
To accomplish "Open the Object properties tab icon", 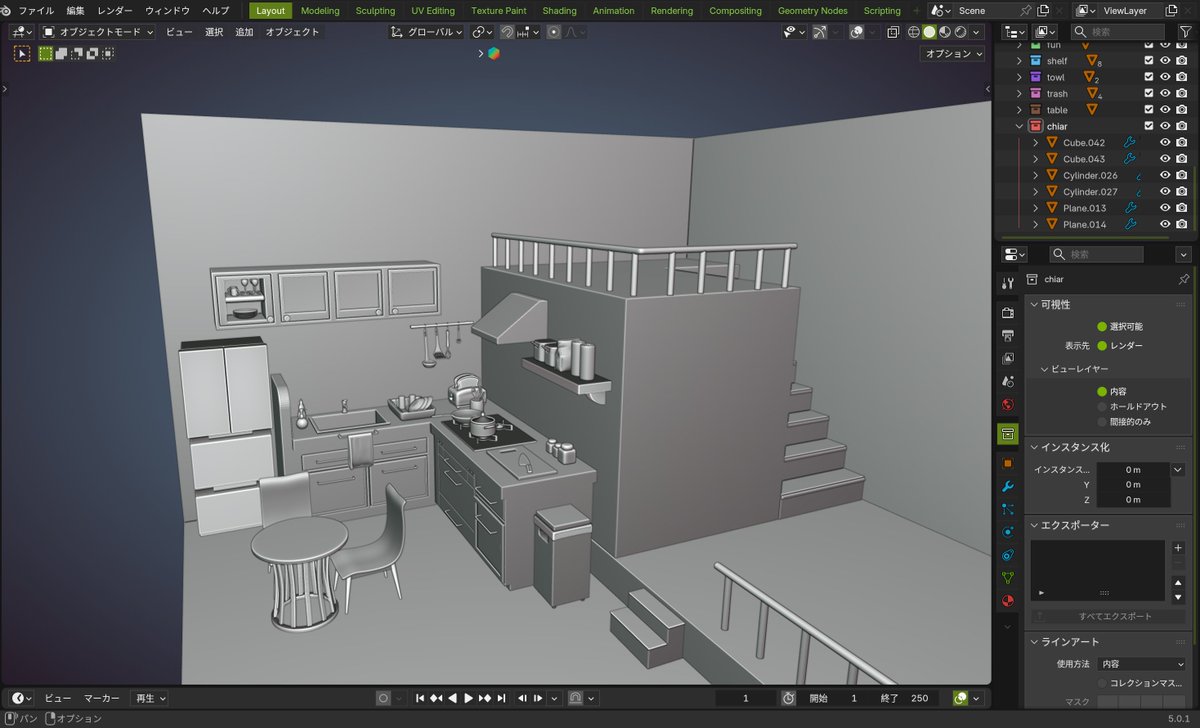I will pyautogui.click(x=1008, y=463).
